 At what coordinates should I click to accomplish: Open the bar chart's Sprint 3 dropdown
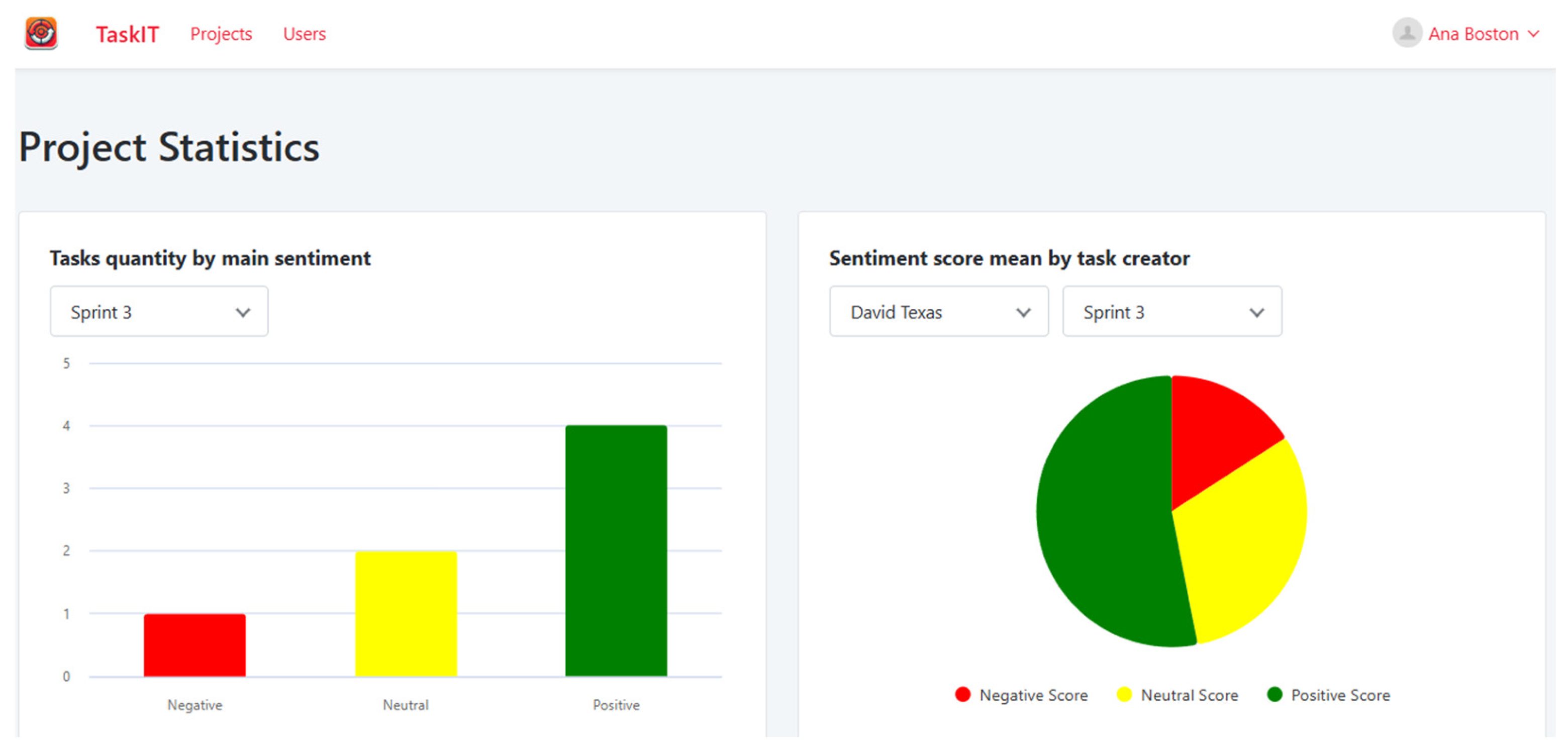159,312
